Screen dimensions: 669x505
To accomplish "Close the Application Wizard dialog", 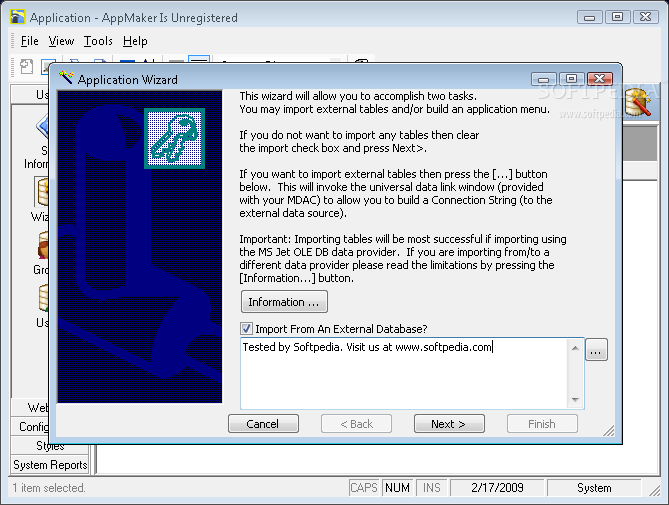I will pyautogui.click(x=599, y=79).
